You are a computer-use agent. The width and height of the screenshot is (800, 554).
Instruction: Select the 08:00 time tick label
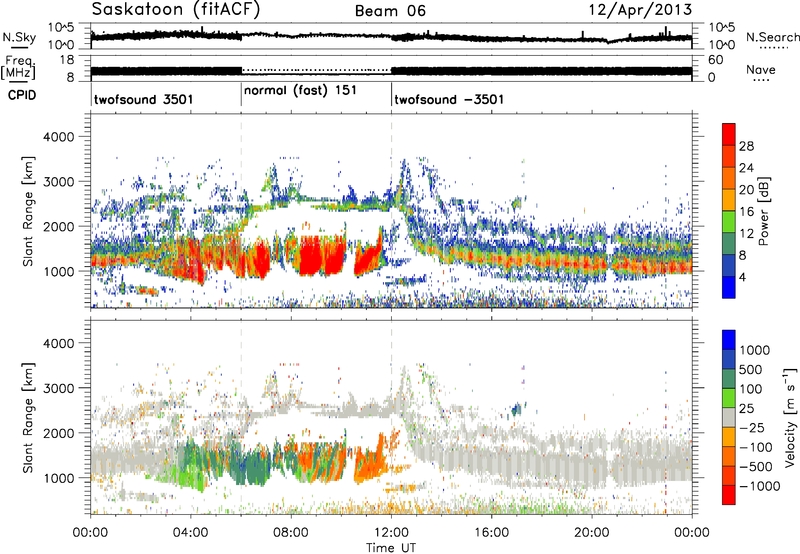(x=290, y=533)
